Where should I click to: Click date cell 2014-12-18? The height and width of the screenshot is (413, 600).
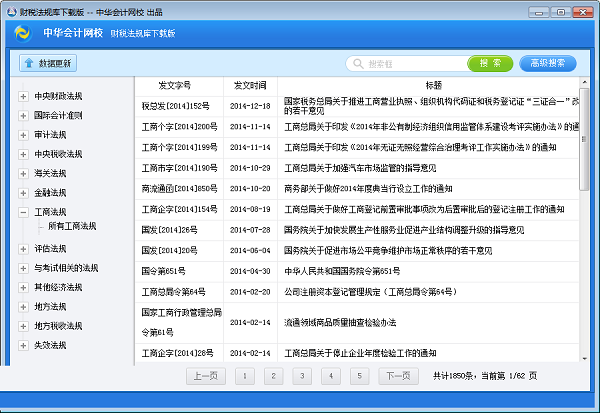(x=250, y=106)
